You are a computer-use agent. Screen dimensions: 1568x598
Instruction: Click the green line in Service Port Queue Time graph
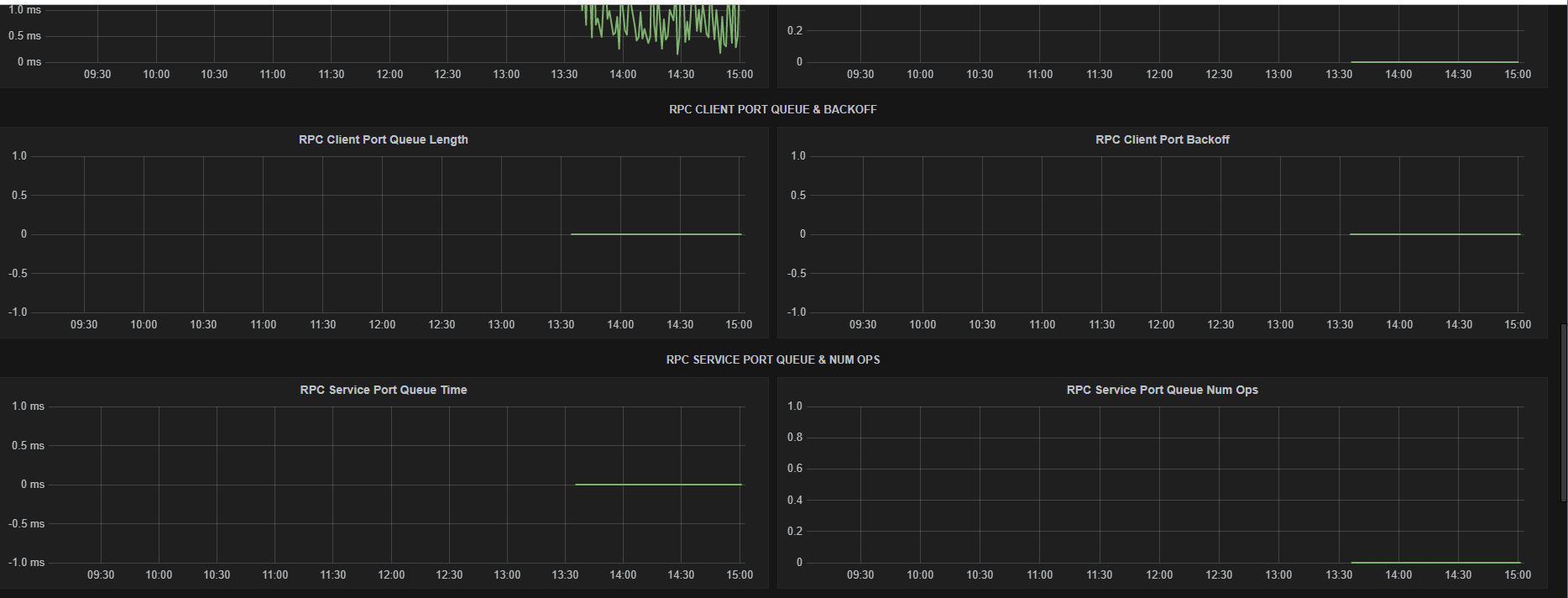pos(658,485)
